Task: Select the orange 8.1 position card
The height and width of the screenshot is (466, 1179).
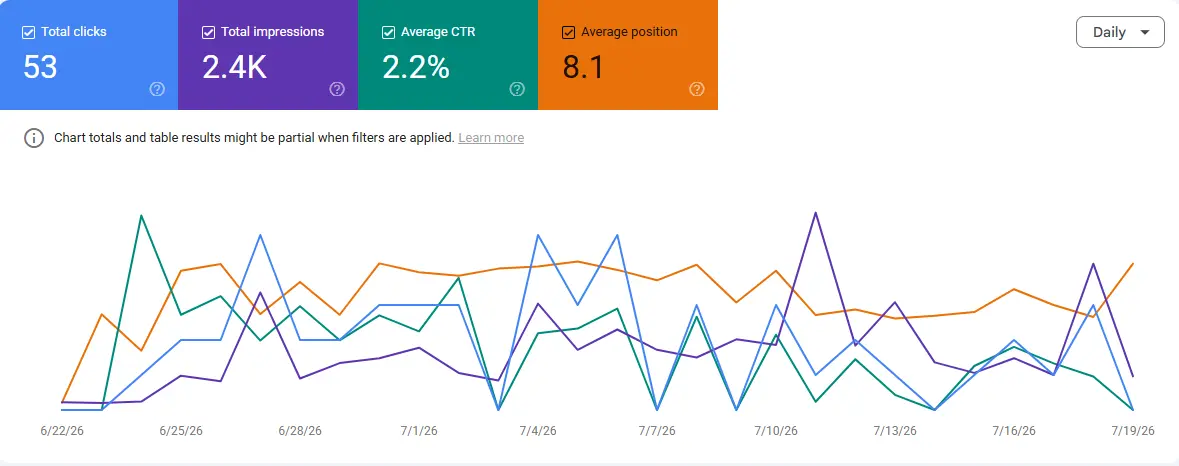Action: (628, 55)
